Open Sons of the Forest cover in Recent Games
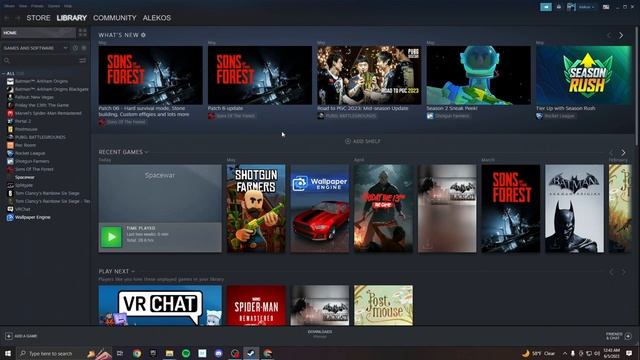Image resolution: width=640 pixels, height=360 pixels. (x=511, y=209)
